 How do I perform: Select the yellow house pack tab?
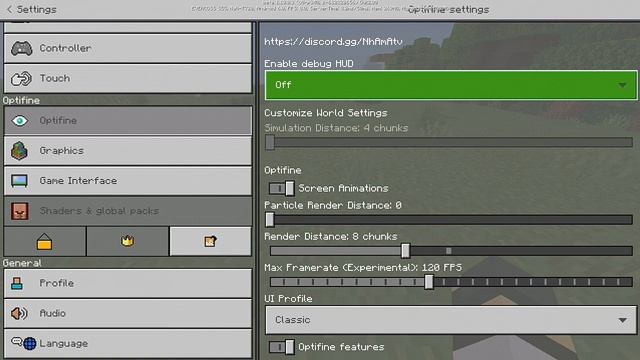point(45,241)
